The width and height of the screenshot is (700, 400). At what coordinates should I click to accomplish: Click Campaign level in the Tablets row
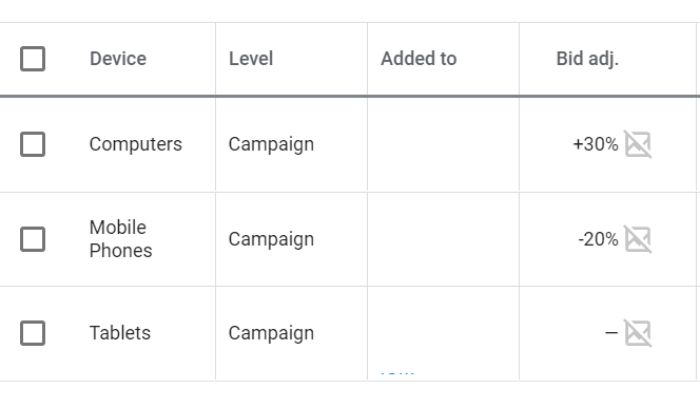271,334
